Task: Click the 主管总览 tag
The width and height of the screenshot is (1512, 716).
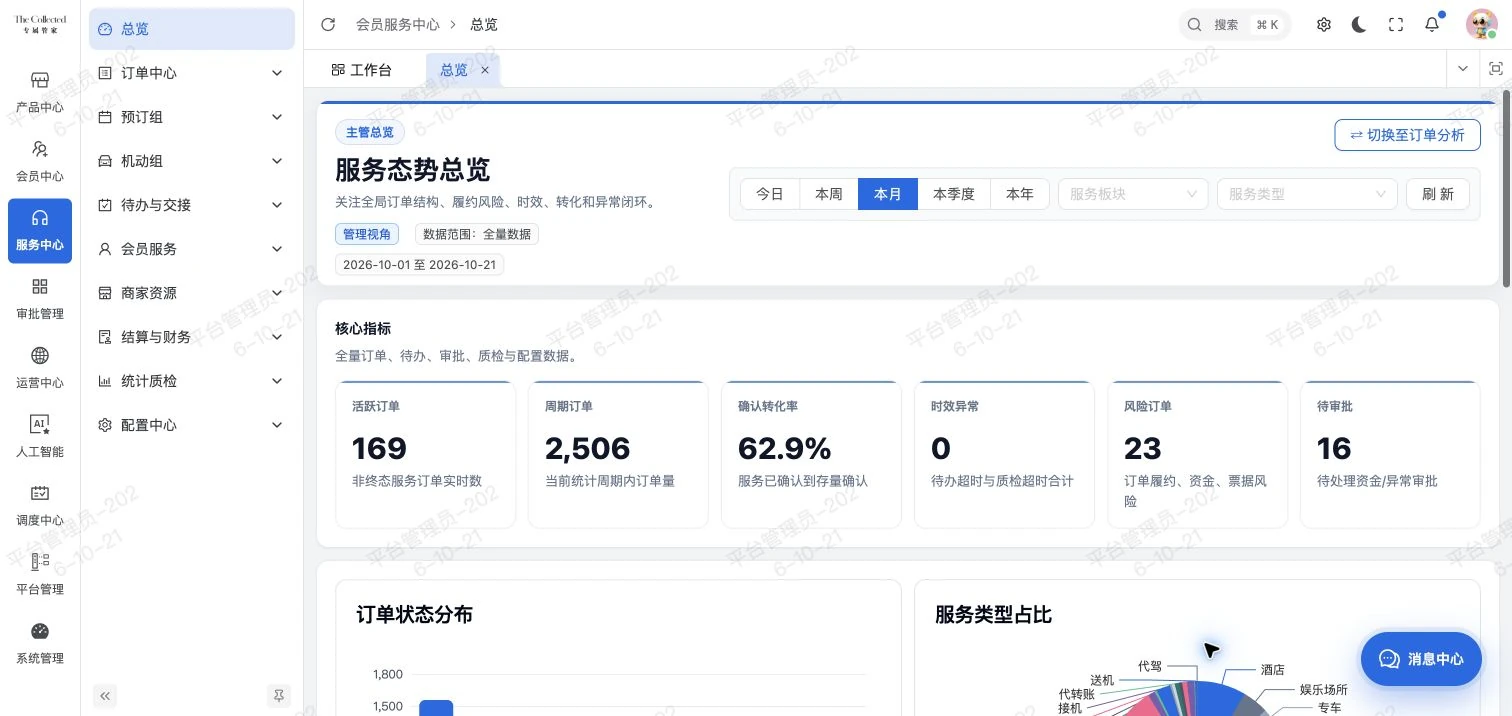Action: coord(370,132)
